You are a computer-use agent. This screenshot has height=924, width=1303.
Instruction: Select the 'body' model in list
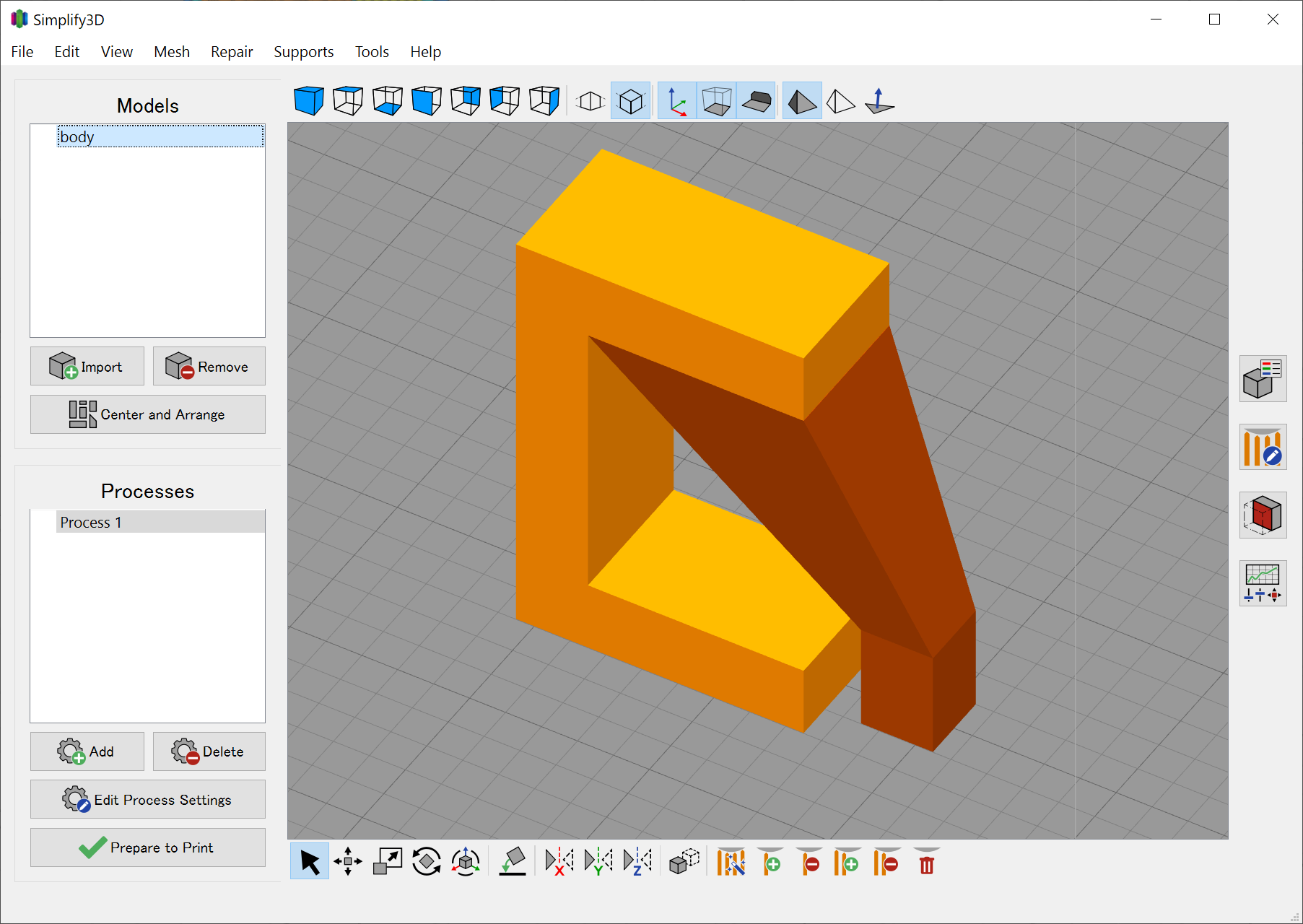[x=160, y=136]
